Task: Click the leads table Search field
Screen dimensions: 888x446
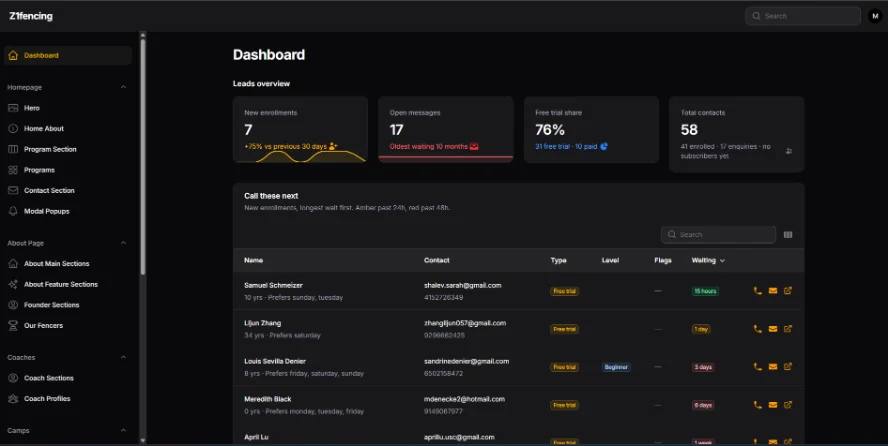Action: (x=718, y=234)
